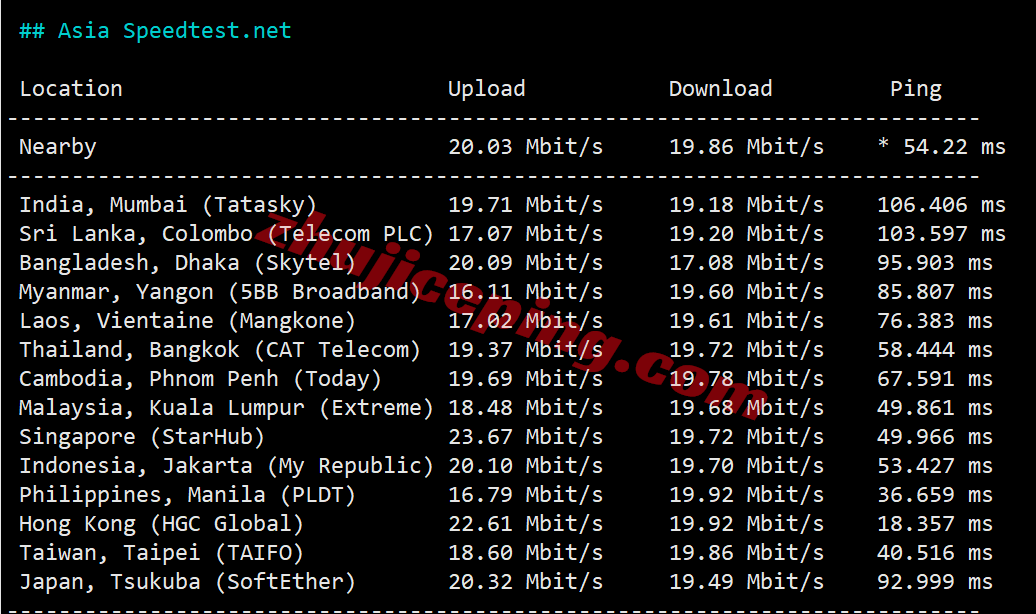This screenshot has width=1036, height=614.
Task: Click Myanmar ping 85.807 ms
Action: [x=934, y=292]
